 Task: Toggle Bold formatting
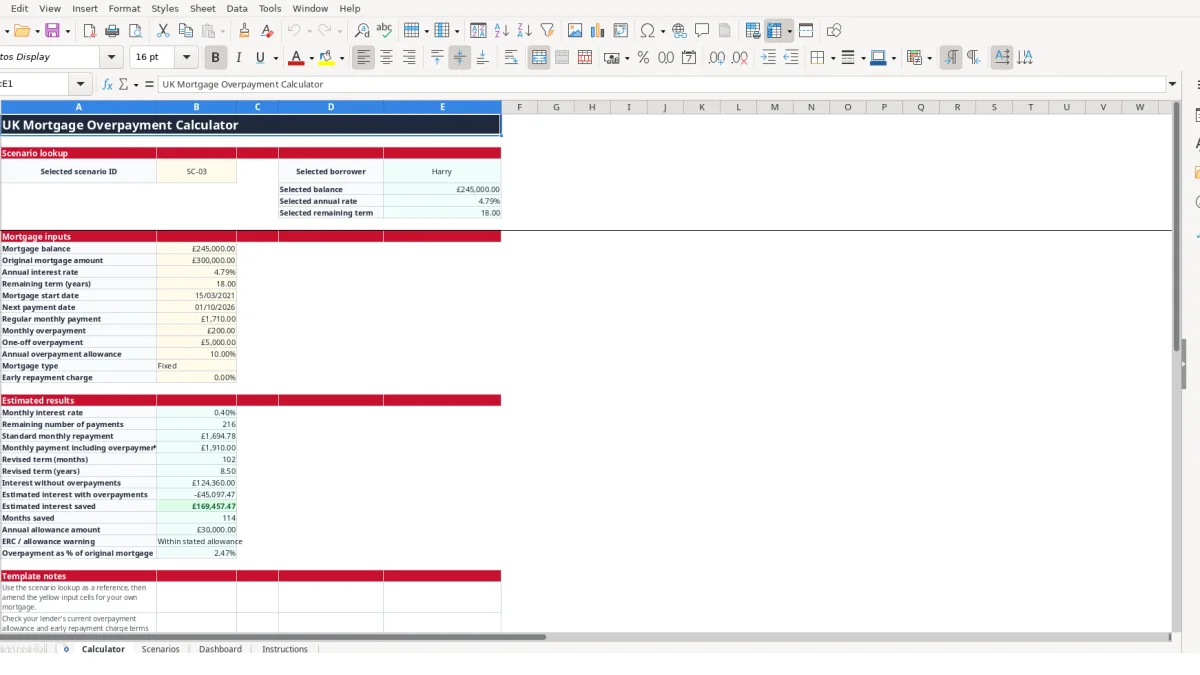(x=215, y=58)
